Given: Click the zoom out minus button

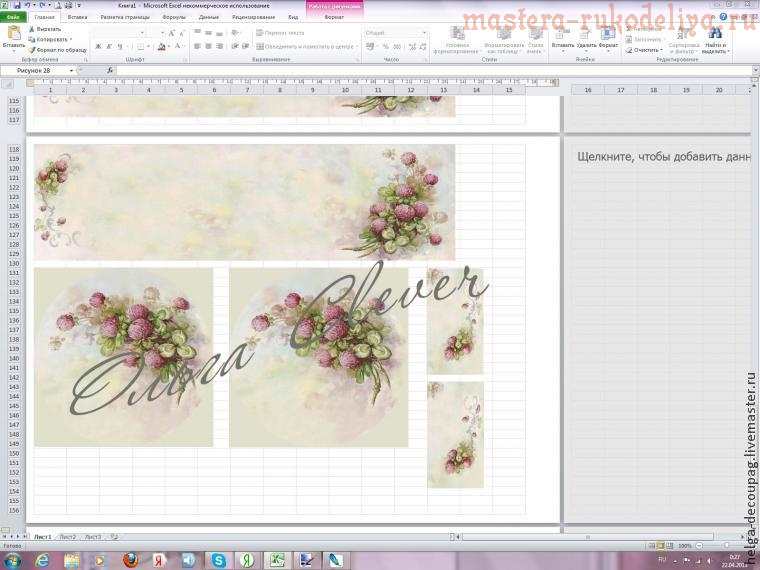Looking at the screenshot, I should point(699,546).
